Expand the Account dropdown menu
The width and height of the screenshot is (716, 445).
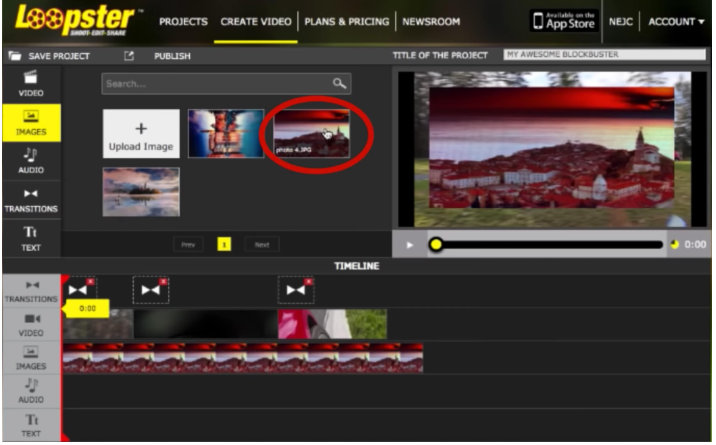point(676,21)
